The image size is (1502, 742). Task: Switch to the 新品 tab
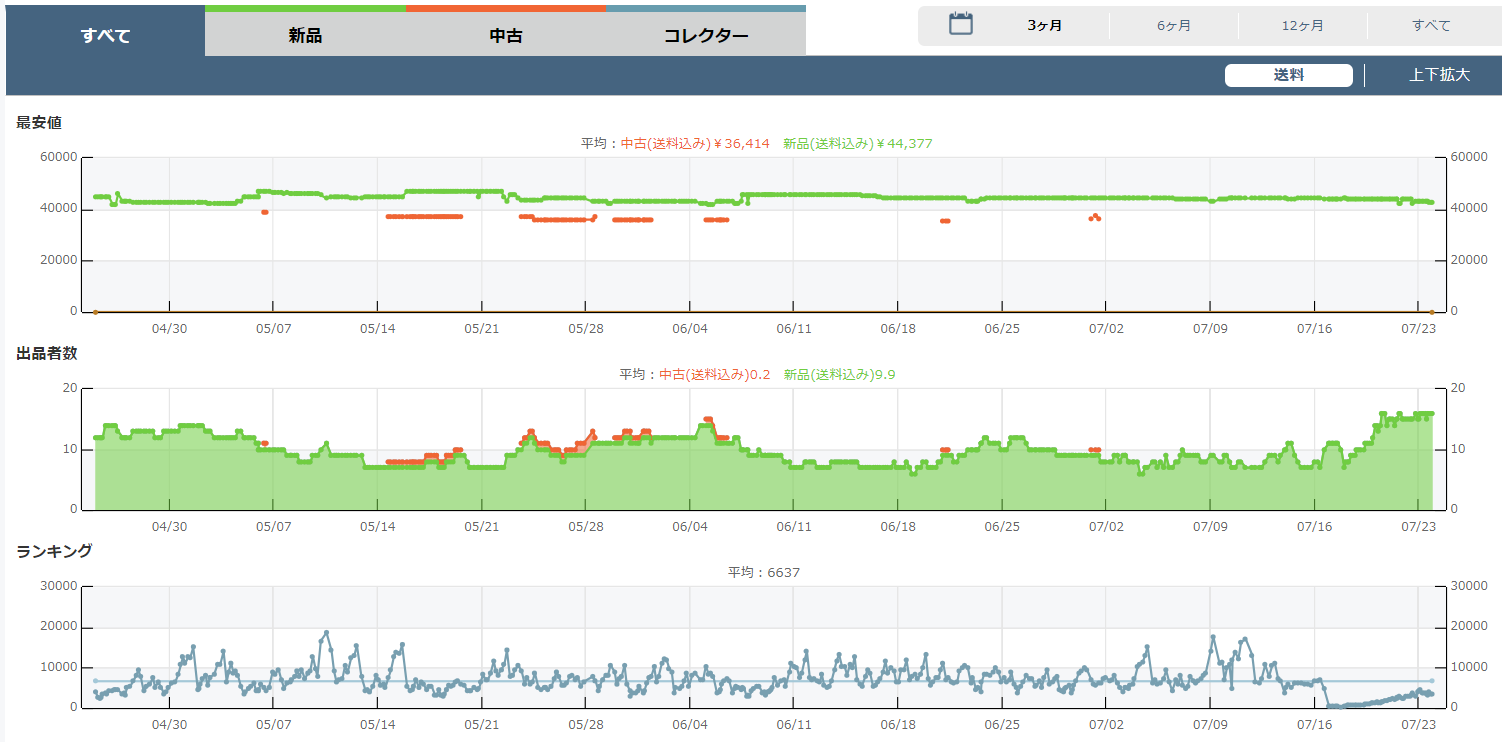[305, 36]
